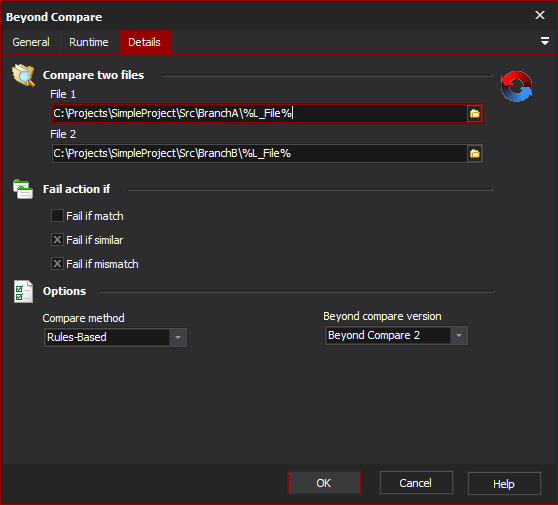
Task: Click the Options checklist icon
Action: coord(23,291)
